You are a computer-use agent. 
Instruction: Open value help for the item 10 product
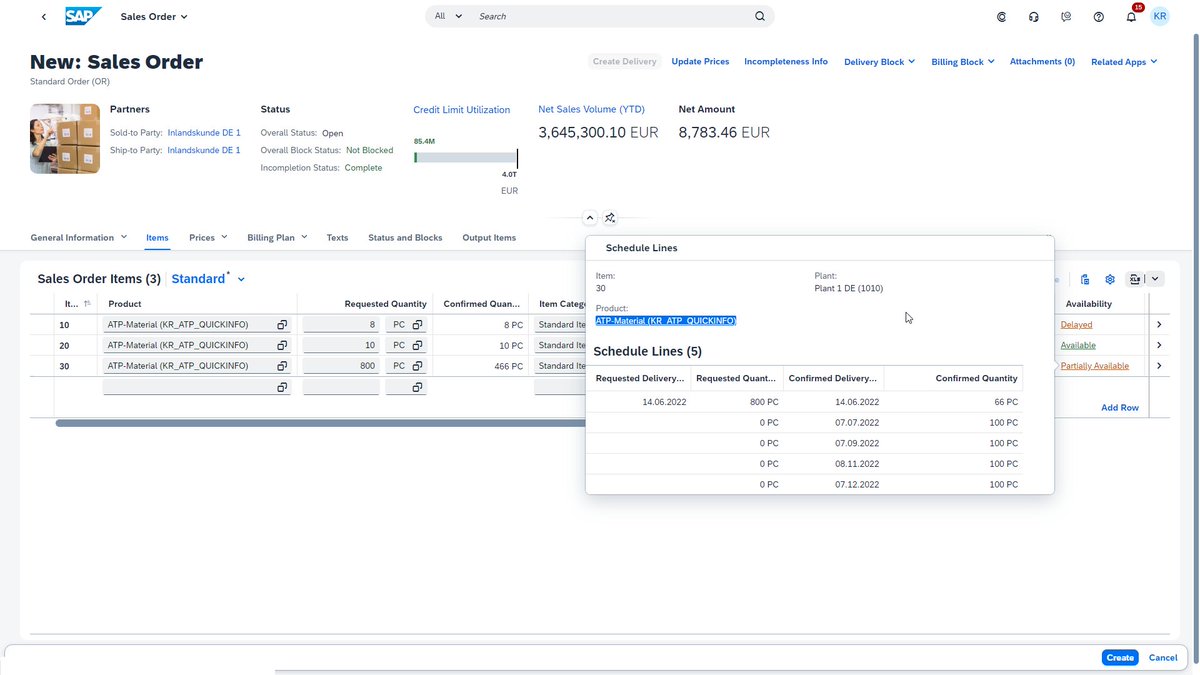282,325
